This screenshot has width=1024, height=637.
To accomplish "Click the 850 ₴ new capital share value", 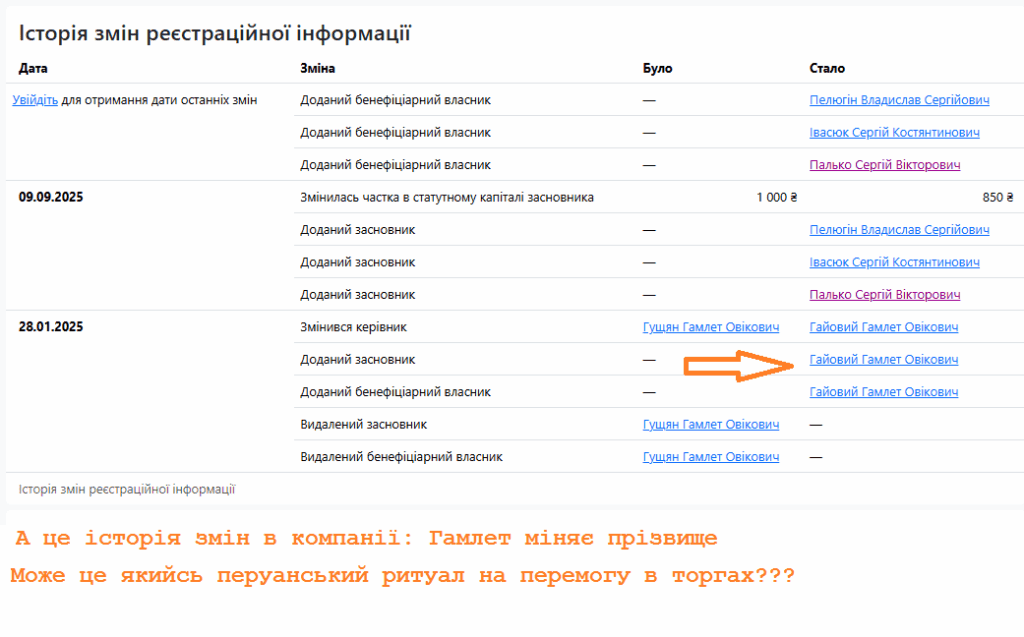I will click(997, 197).
